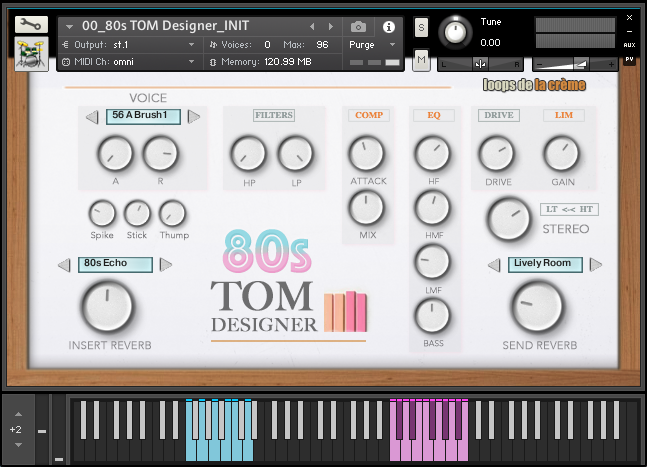The width and height of the screenshot is (647, 467).
Task: Select previous send reverb before Lively Room
Action: click(x=494, y=265)
